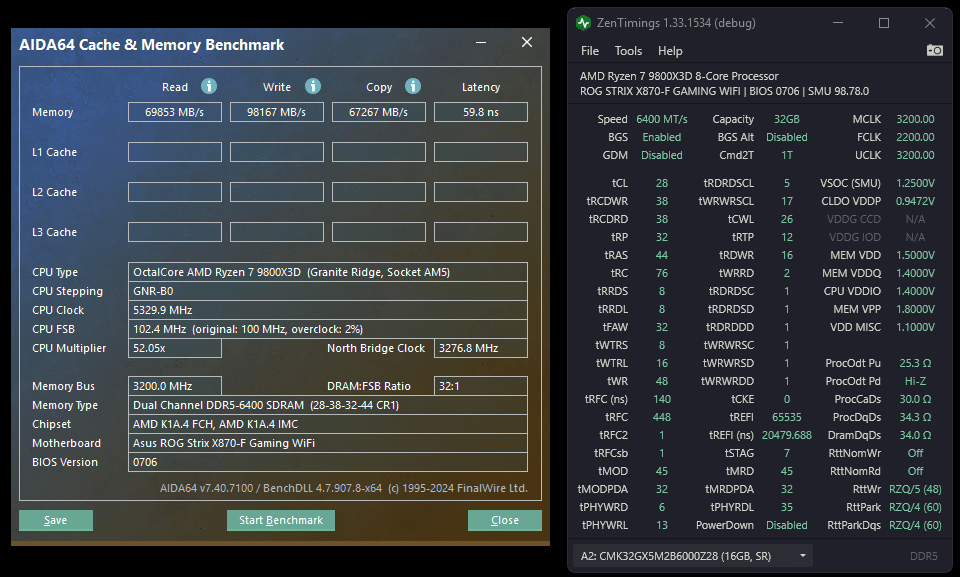Click the Save button in AIDA64

[56, 520]
